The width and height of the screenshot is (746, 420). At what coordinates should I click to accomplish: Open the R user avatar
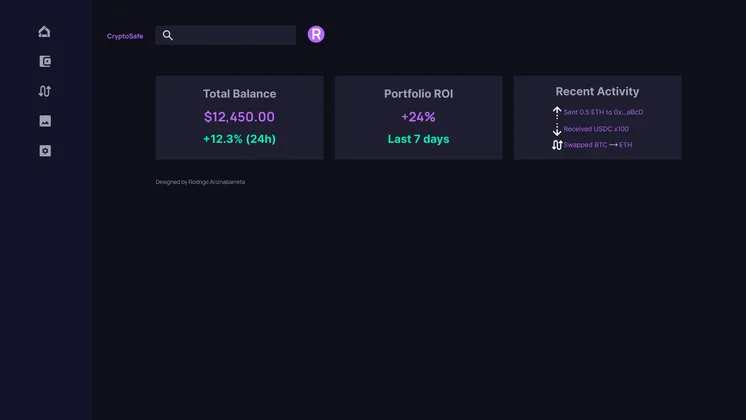point(316,34)
